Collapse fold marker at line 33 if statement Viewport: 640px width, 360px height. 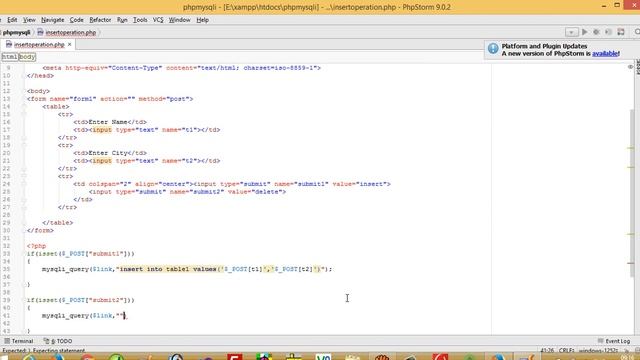tap(24, 253)
